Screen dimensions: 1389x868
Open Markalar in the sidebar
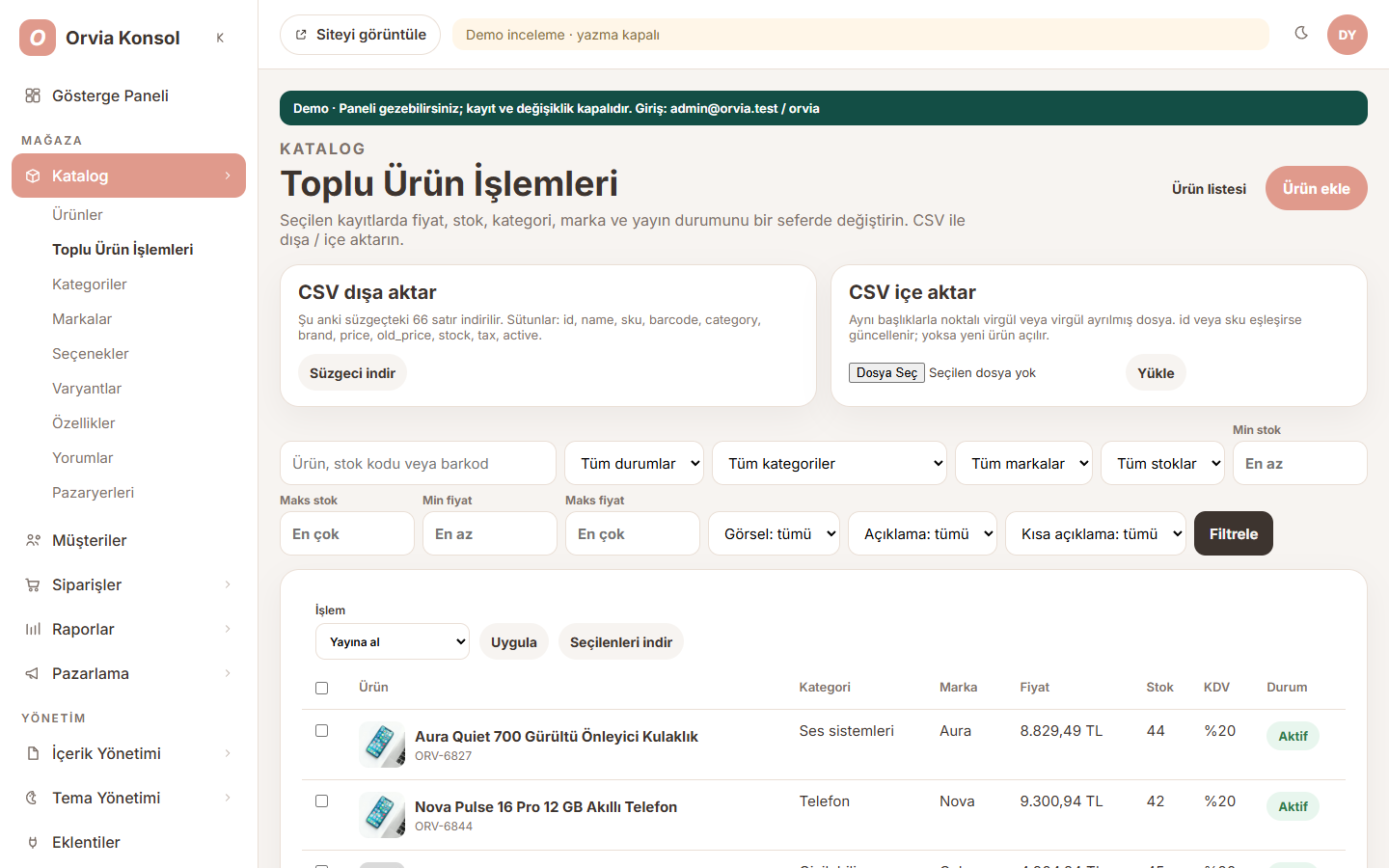(x=82, y=318)
